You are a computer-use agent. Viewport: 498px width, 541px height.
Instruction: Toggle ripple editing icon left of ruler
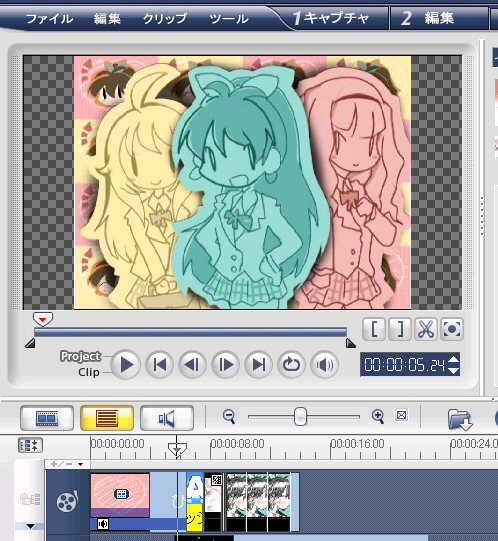pyautogui.click(x=30, y=445)
